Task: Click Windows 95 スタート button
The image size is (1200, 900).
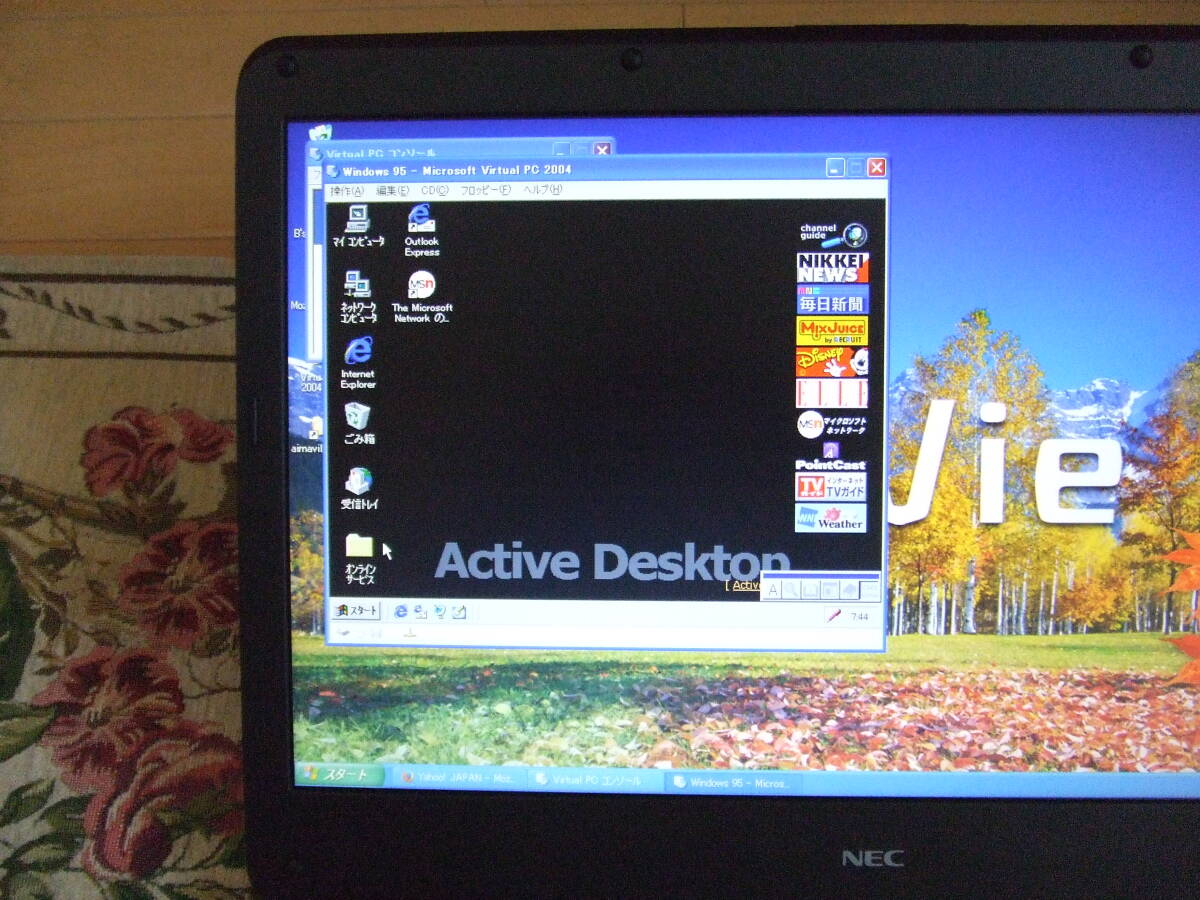Action: tap(357, 610)
